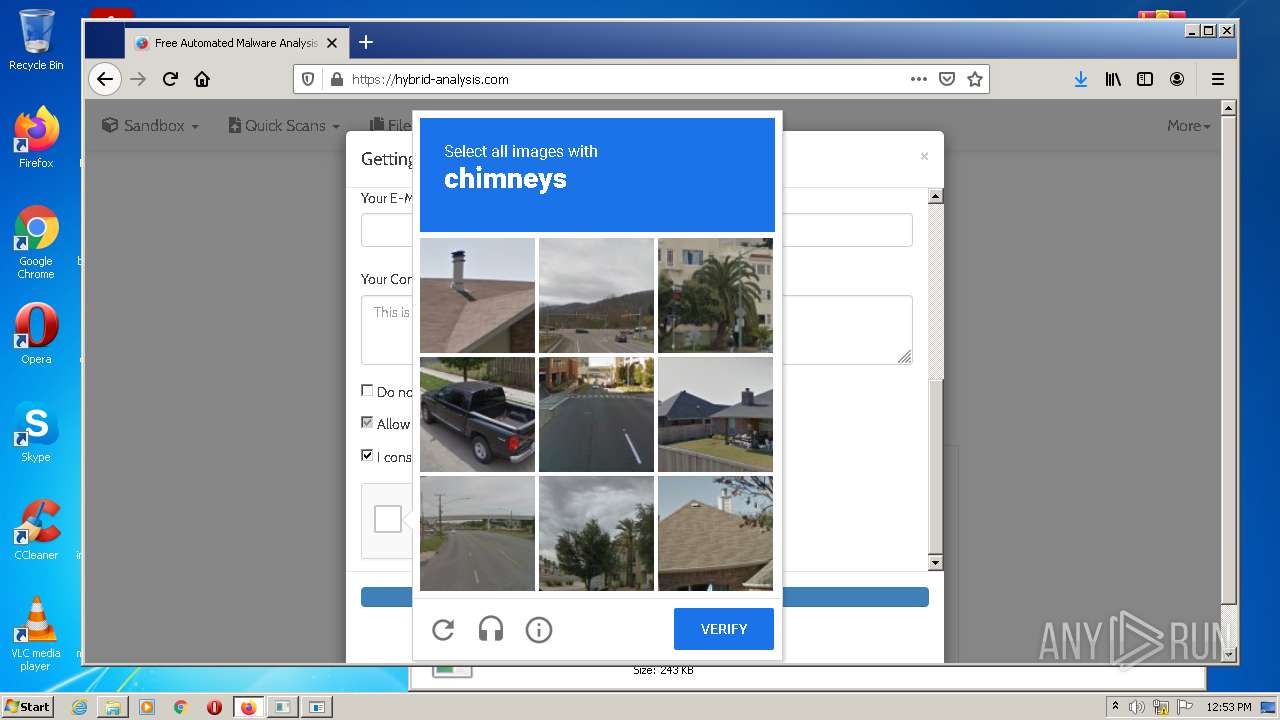Click the taskbar volume speaker icon

coord(1137,707)
